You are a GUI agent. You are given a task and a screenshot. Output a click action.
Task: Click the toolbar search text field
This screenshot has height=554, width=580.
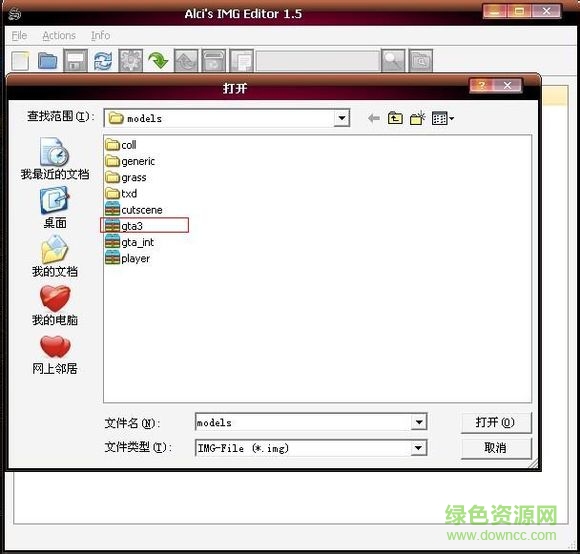pos(318,61)
